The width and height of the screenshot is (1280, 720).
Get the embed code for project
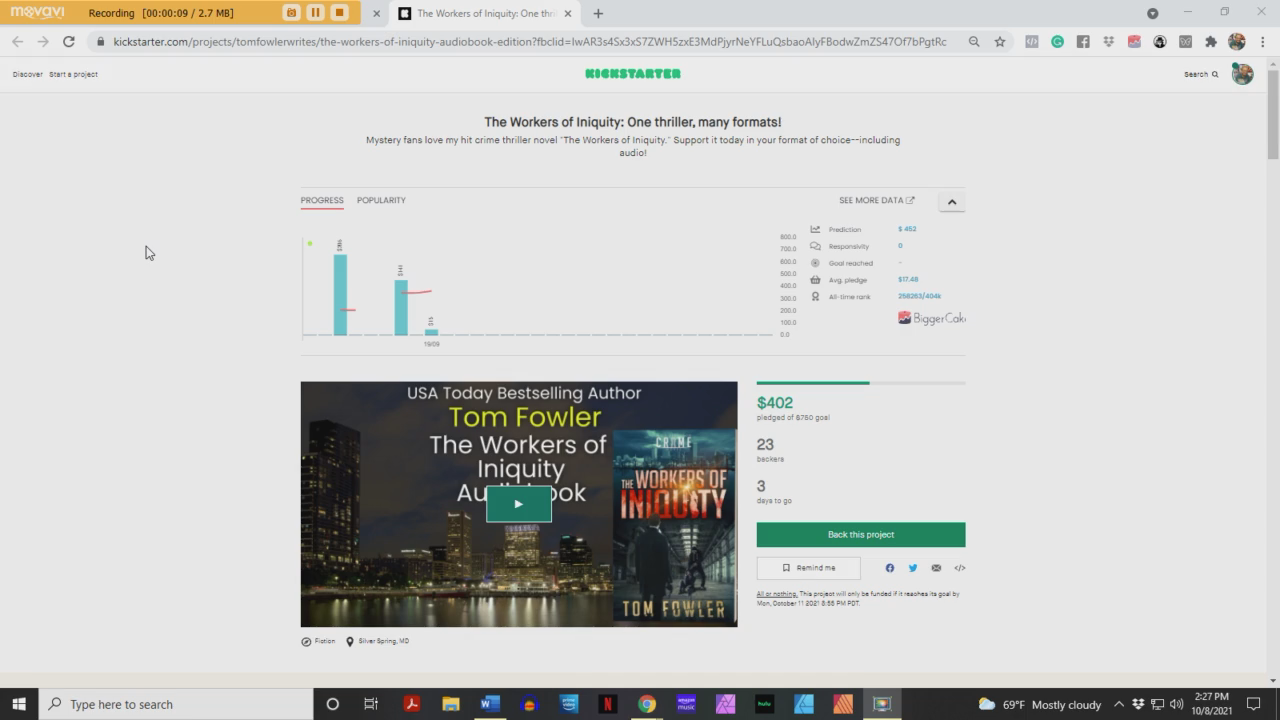pyautogui.click(x=959, y=568)
